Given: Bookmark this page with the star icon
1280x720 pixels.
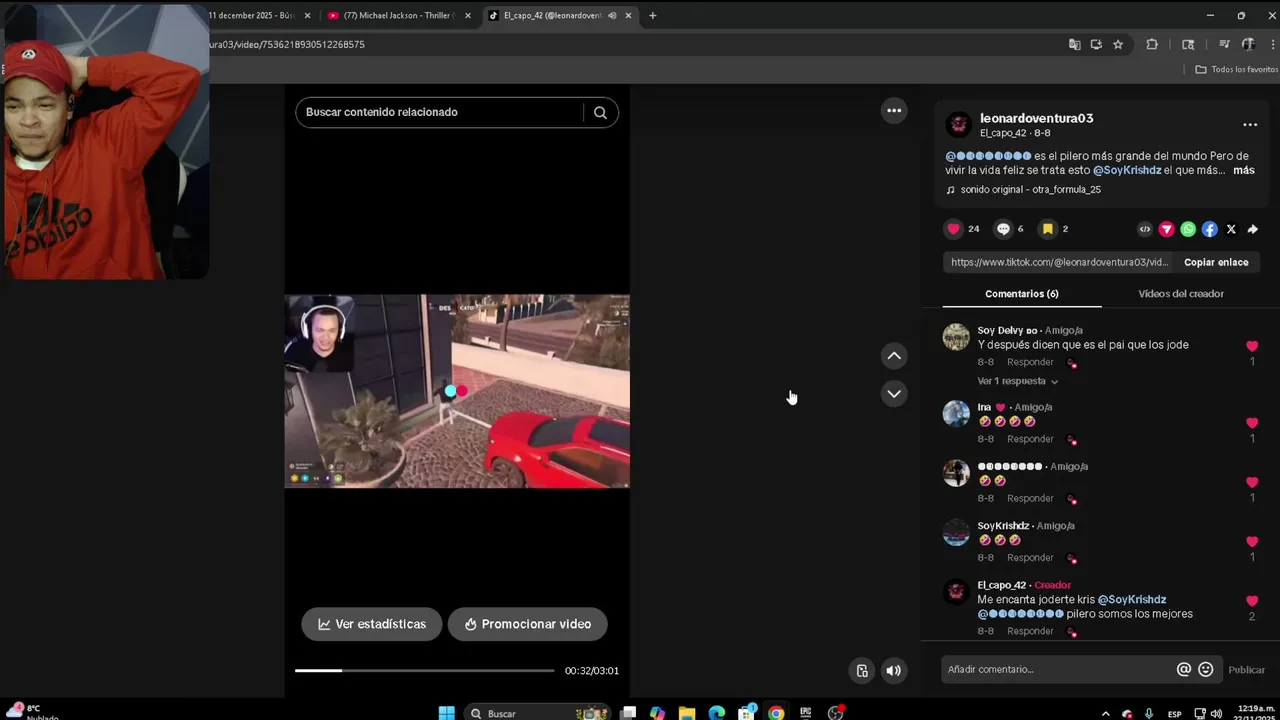Looking at the screenshot, I should click(x=1118, y=44).
